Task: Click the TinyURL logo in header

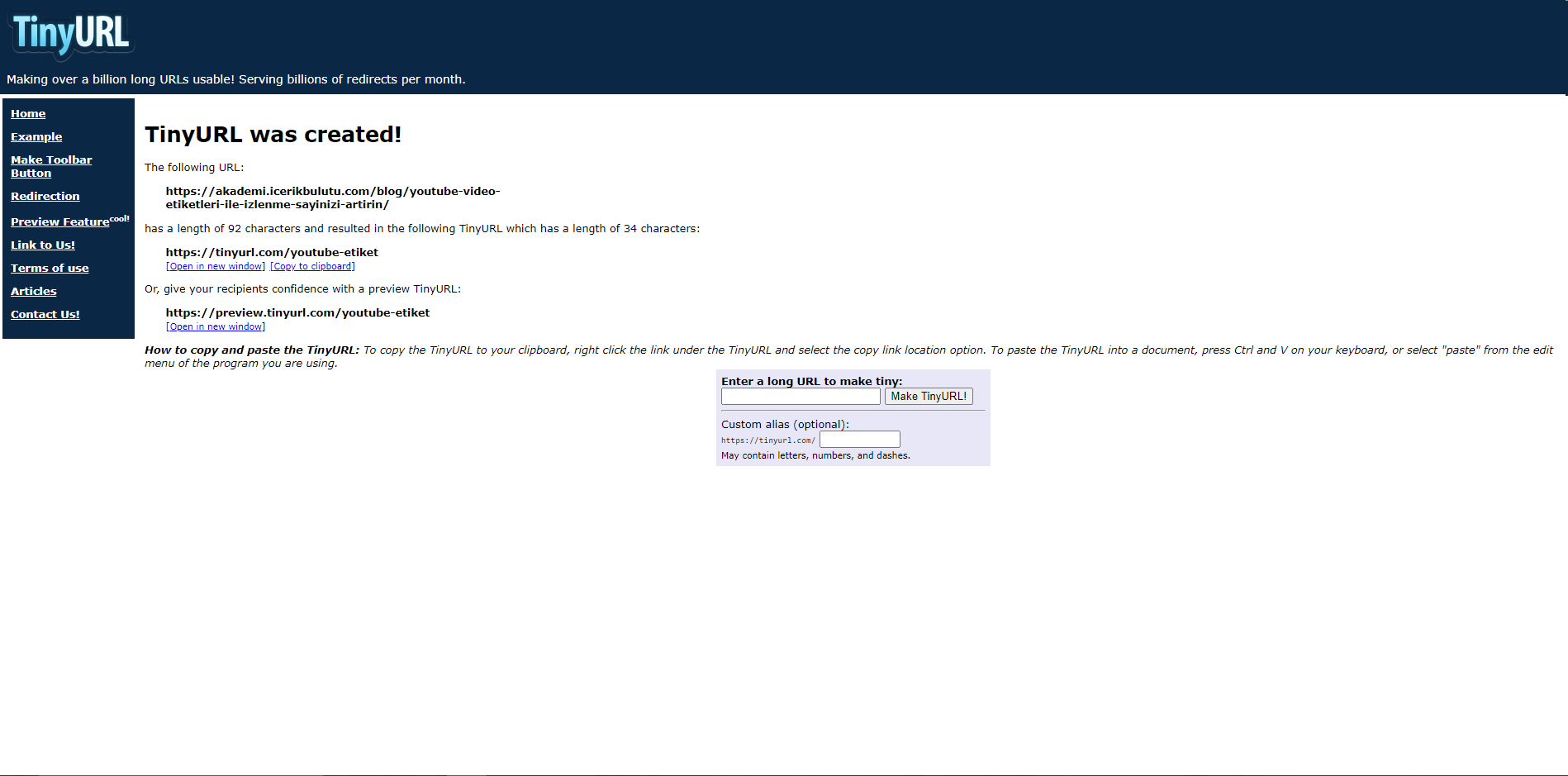Action: tap(71, 35)
